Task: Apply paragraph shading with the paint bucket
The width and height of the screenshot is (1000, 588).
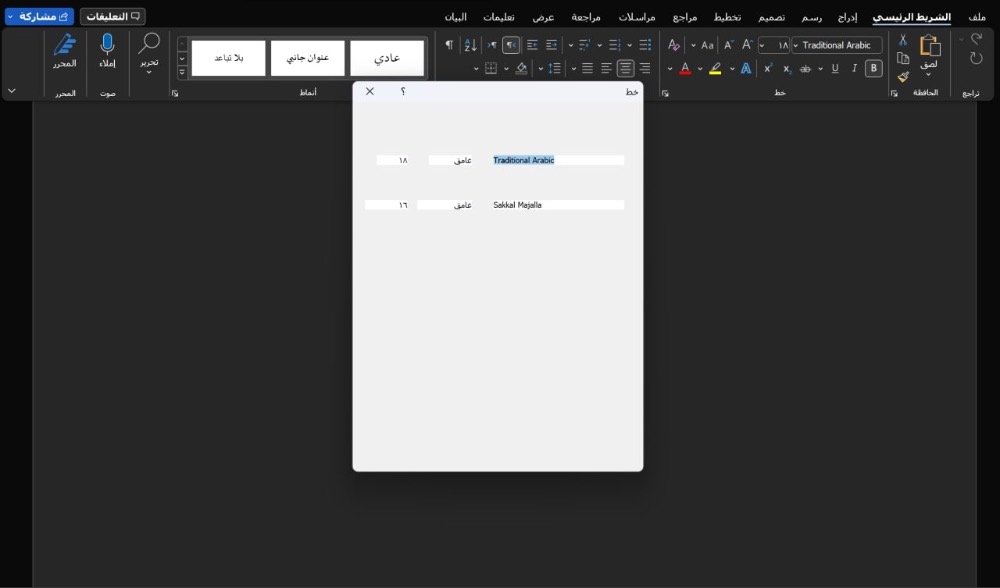Action: [521, 68]
